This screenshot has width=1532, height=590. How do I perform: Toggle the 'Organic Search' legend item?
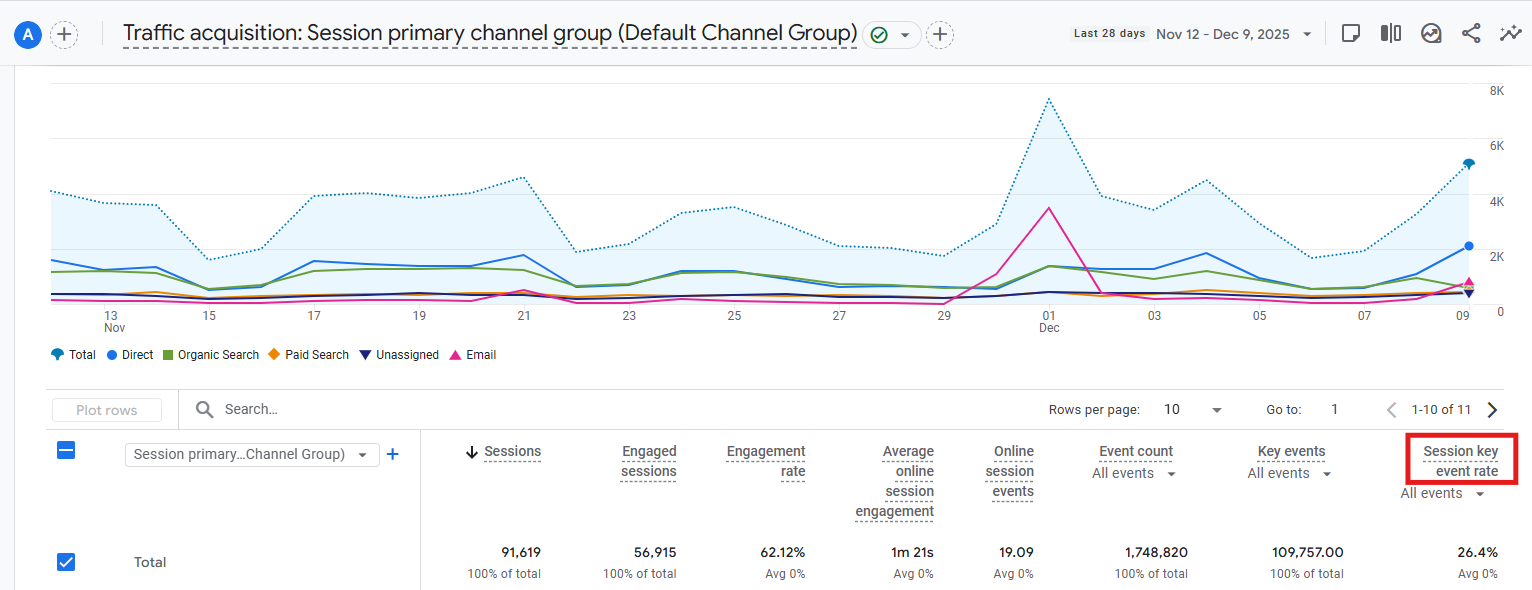tap(211, 355)
